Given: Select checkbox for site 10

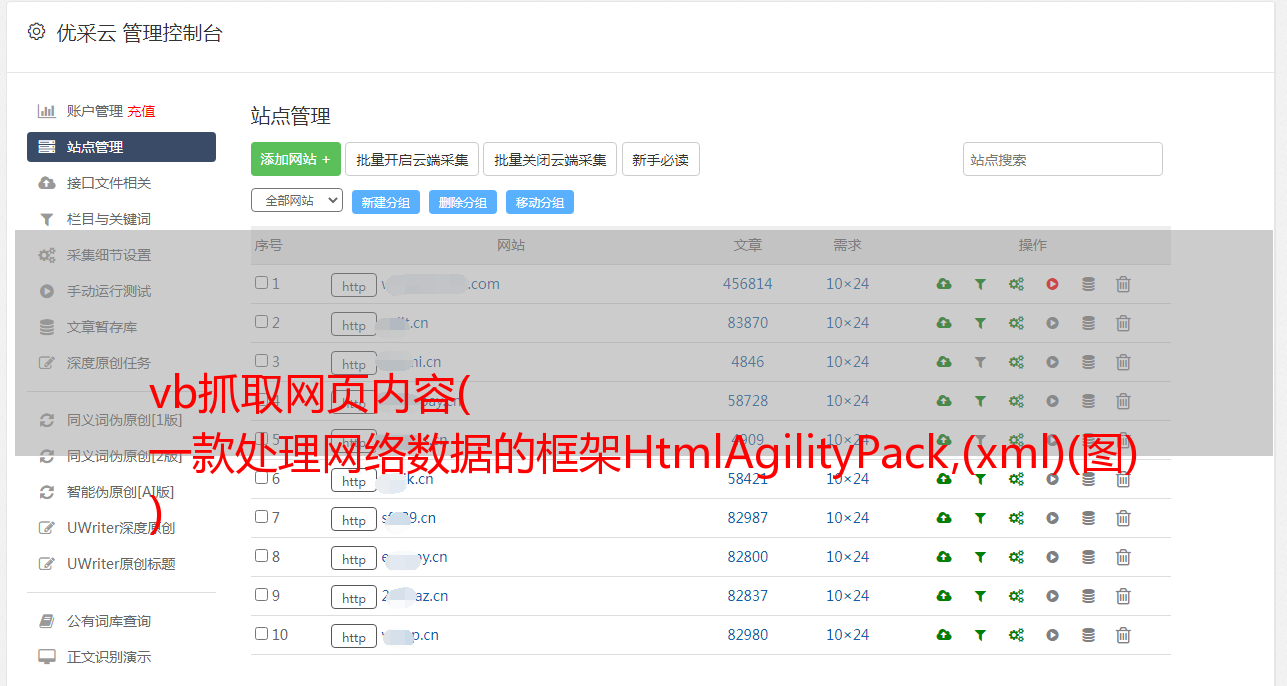Looking at the screenshot, I should pos(261,634).
